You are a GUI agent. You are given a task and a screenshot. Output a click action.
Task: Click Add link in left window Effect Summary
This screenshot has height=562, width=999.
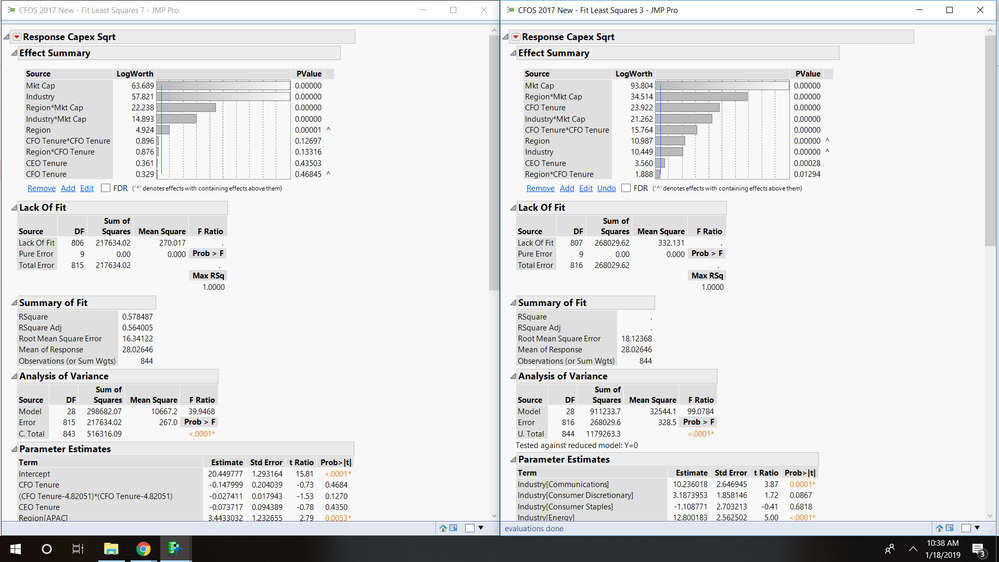[x=68, y=188]
